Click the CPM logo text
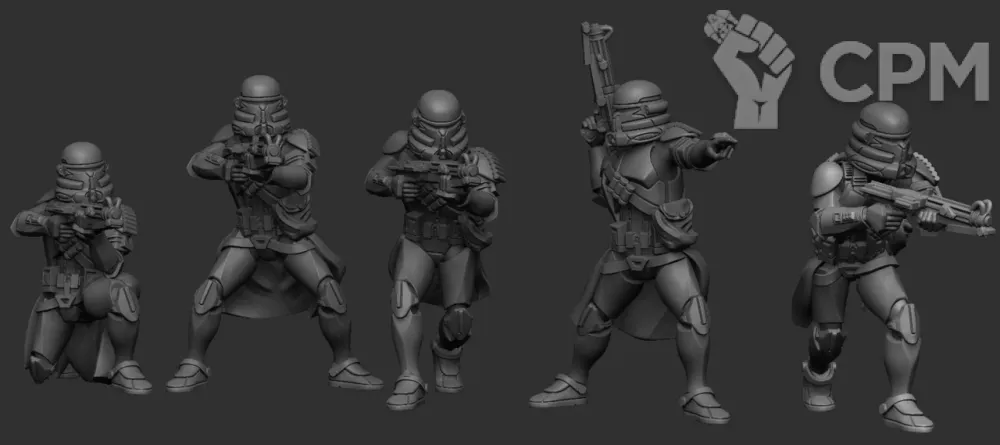 902,73
